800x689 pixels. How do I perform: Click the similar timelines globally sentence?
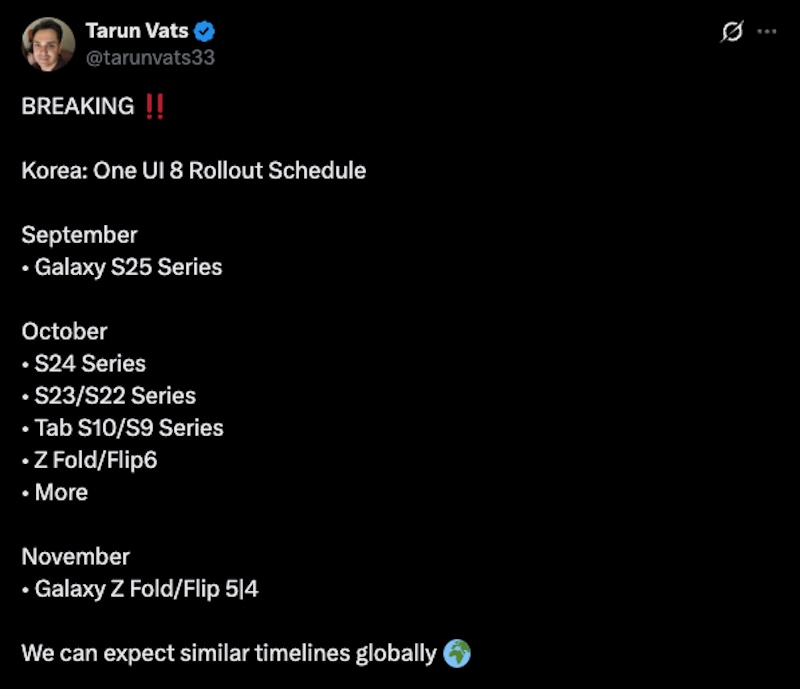(229, 654)
